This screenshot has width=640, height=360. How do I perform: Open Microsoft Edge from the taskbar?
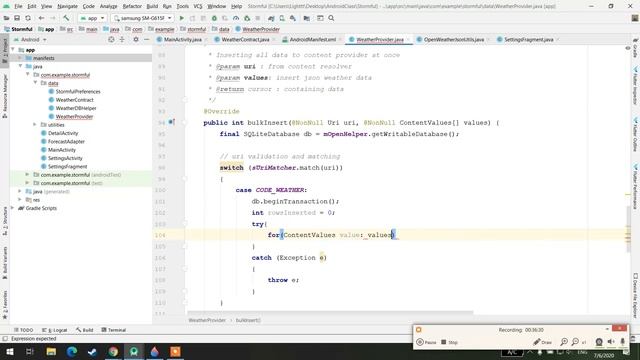pos(72,351)
